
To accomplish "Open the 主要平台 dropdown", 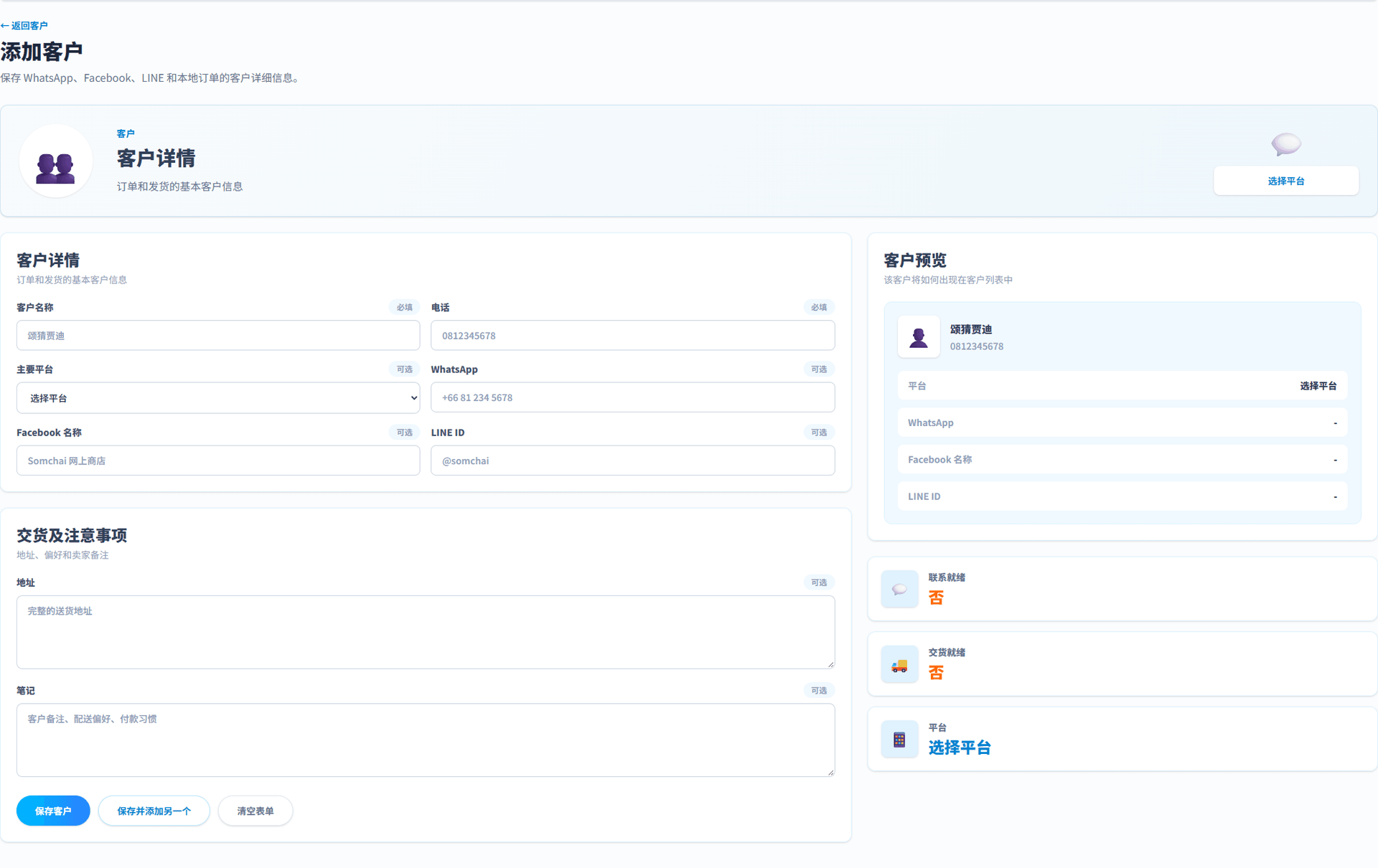I will point(218,397).
